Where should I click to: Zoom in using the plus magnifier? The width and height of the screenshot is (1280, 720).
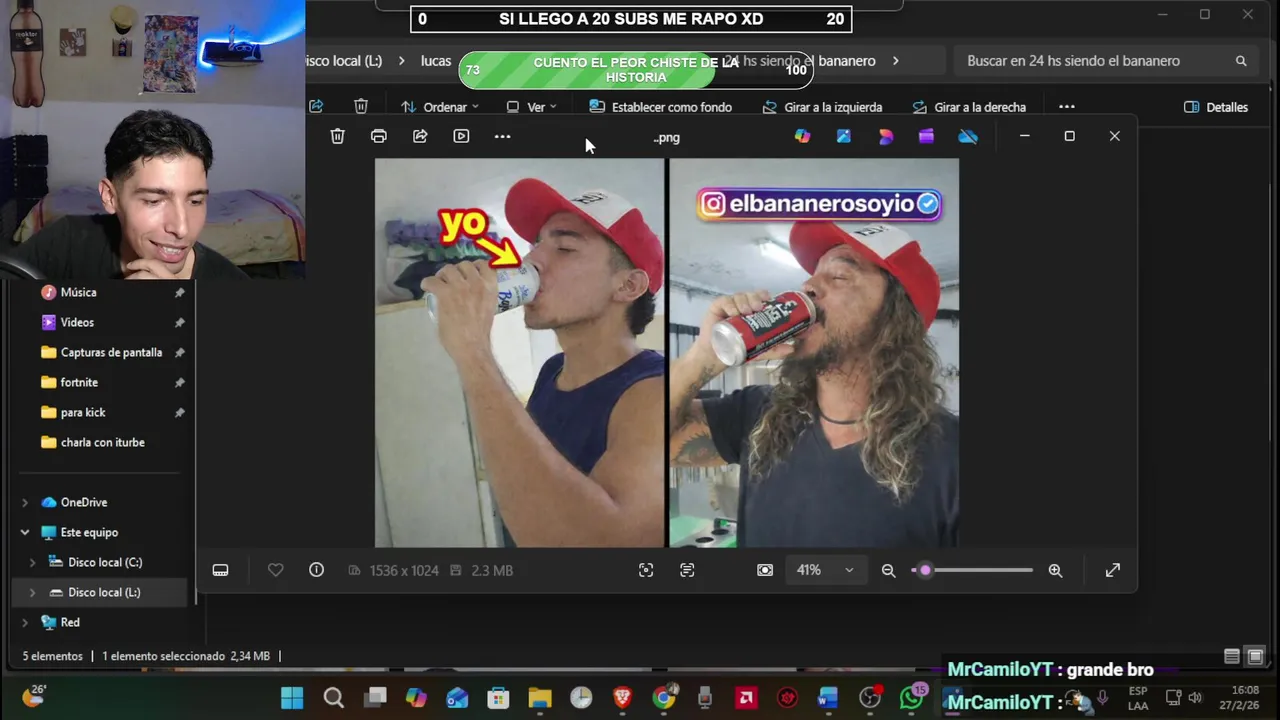[1055, 570]
